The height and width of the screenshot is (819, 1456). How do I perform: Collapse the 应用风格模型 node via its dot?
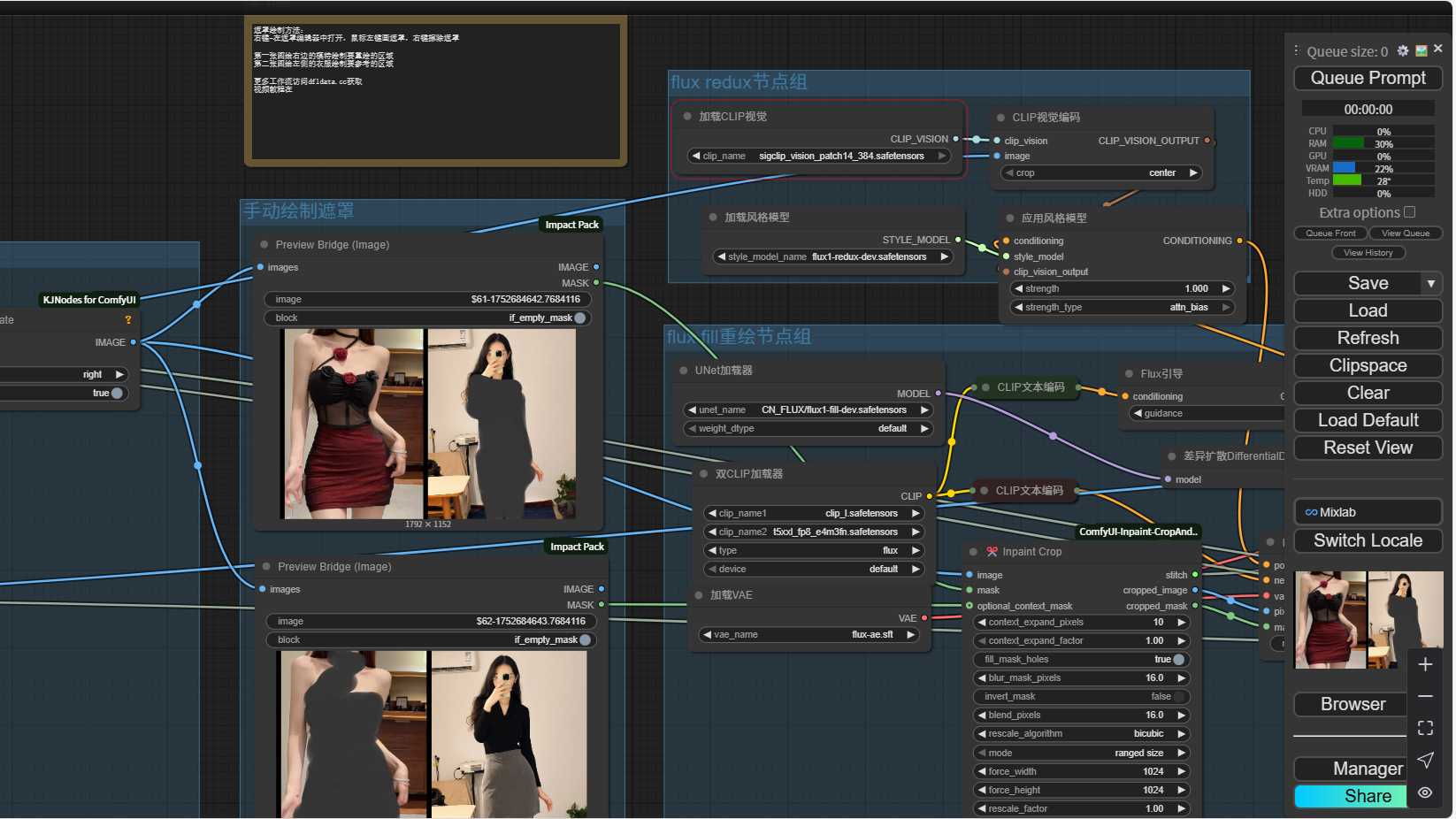pos(1009,218)
